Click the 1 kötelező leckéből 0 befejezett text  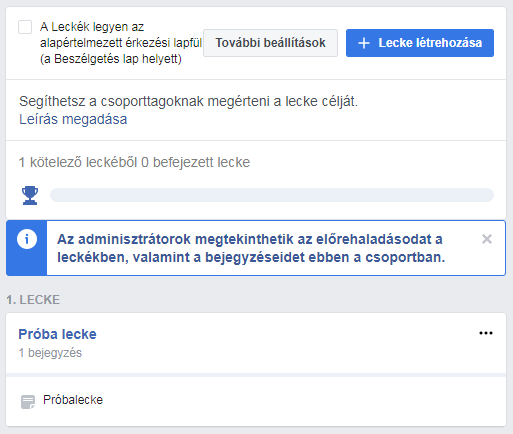tap(134, 162)
